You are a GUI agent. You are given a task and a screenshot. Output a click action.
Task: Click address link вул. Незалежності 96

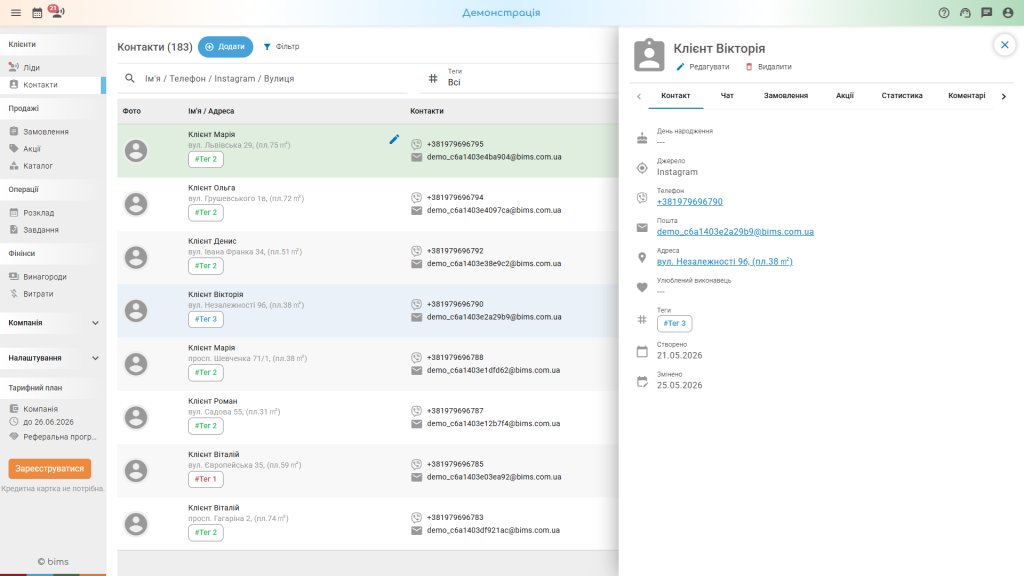[x=725, y=261]
